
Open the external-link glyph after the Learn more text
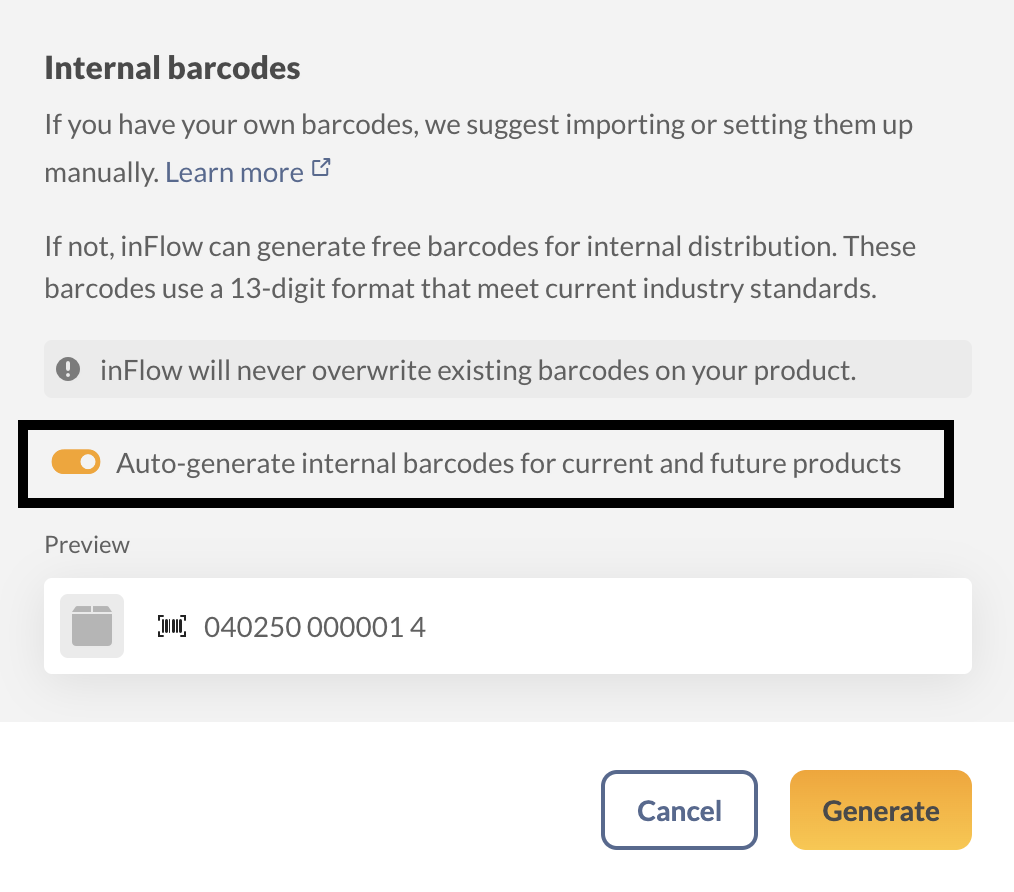tap(320, 169)
